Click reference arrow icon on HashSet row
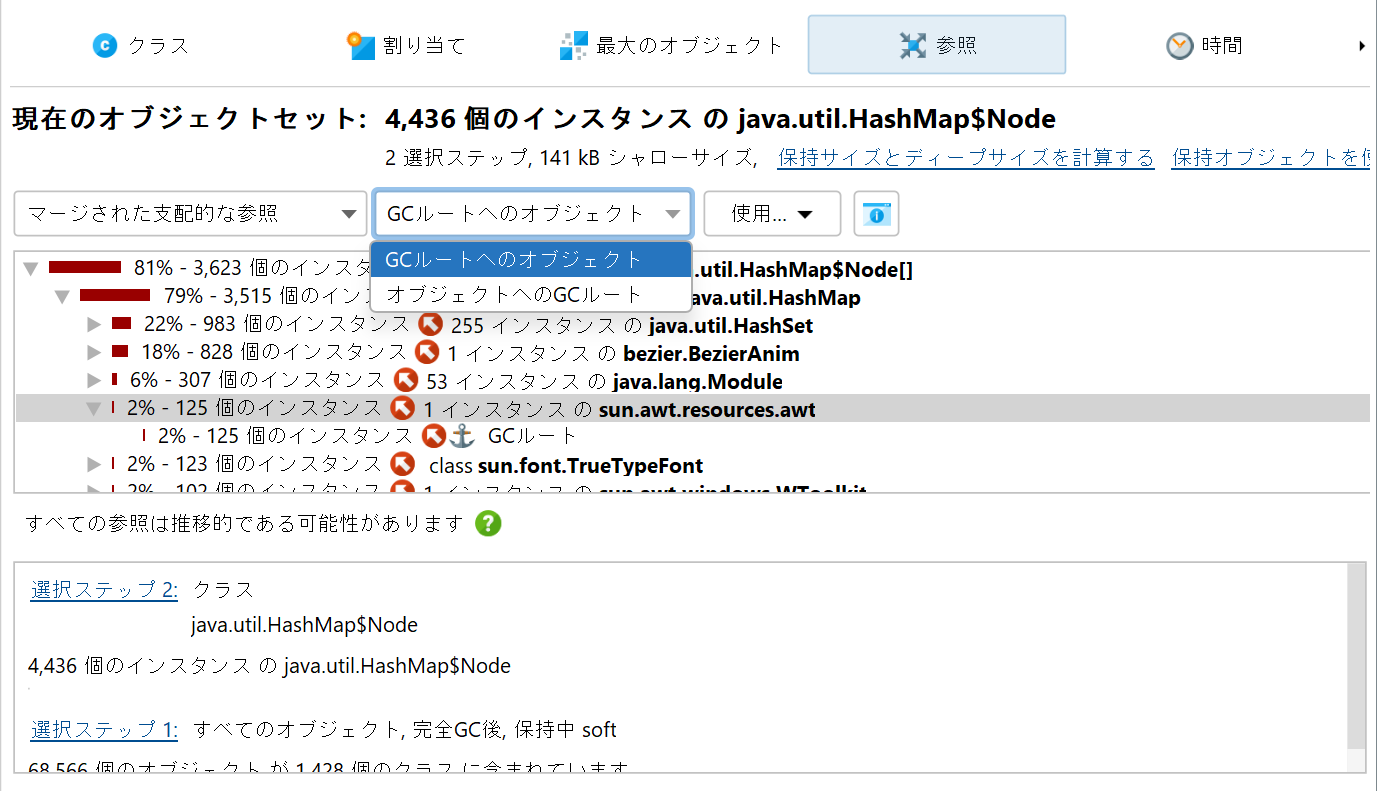Screen dimensions: 1377x791 click(430, 324)
